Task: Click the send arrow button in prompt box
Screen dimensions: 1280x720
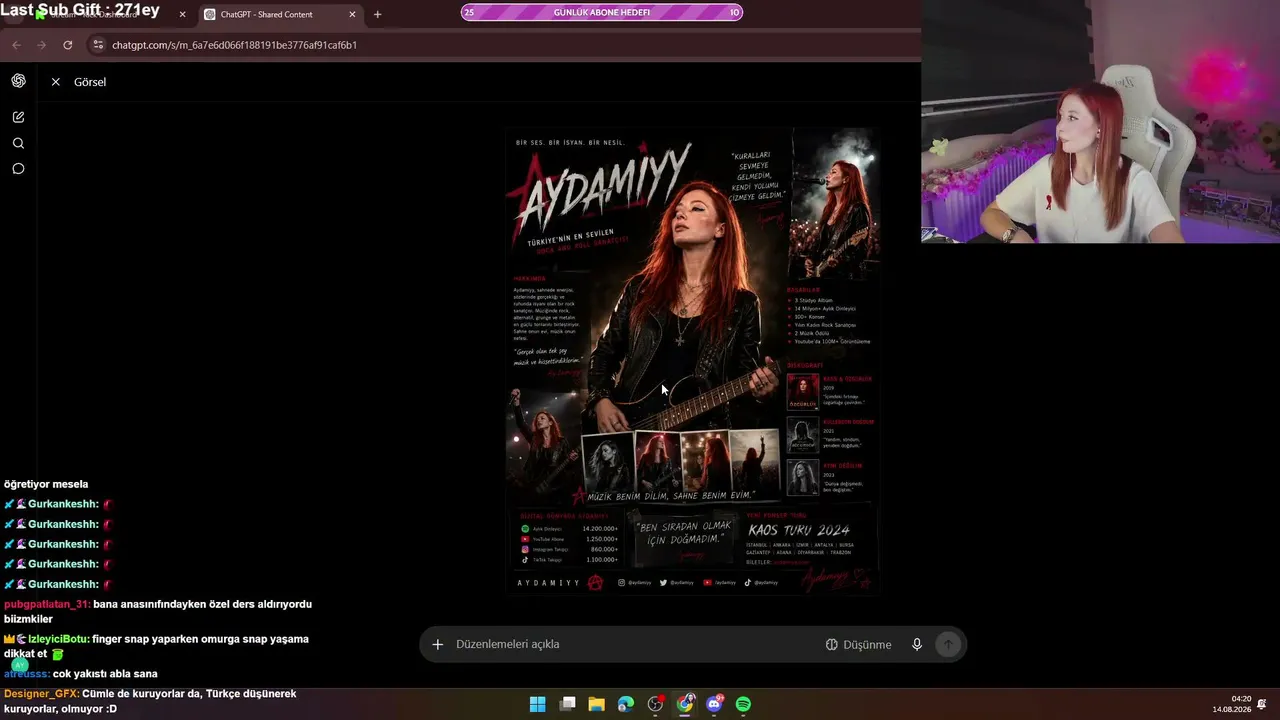Action: [x=948, y=645]
